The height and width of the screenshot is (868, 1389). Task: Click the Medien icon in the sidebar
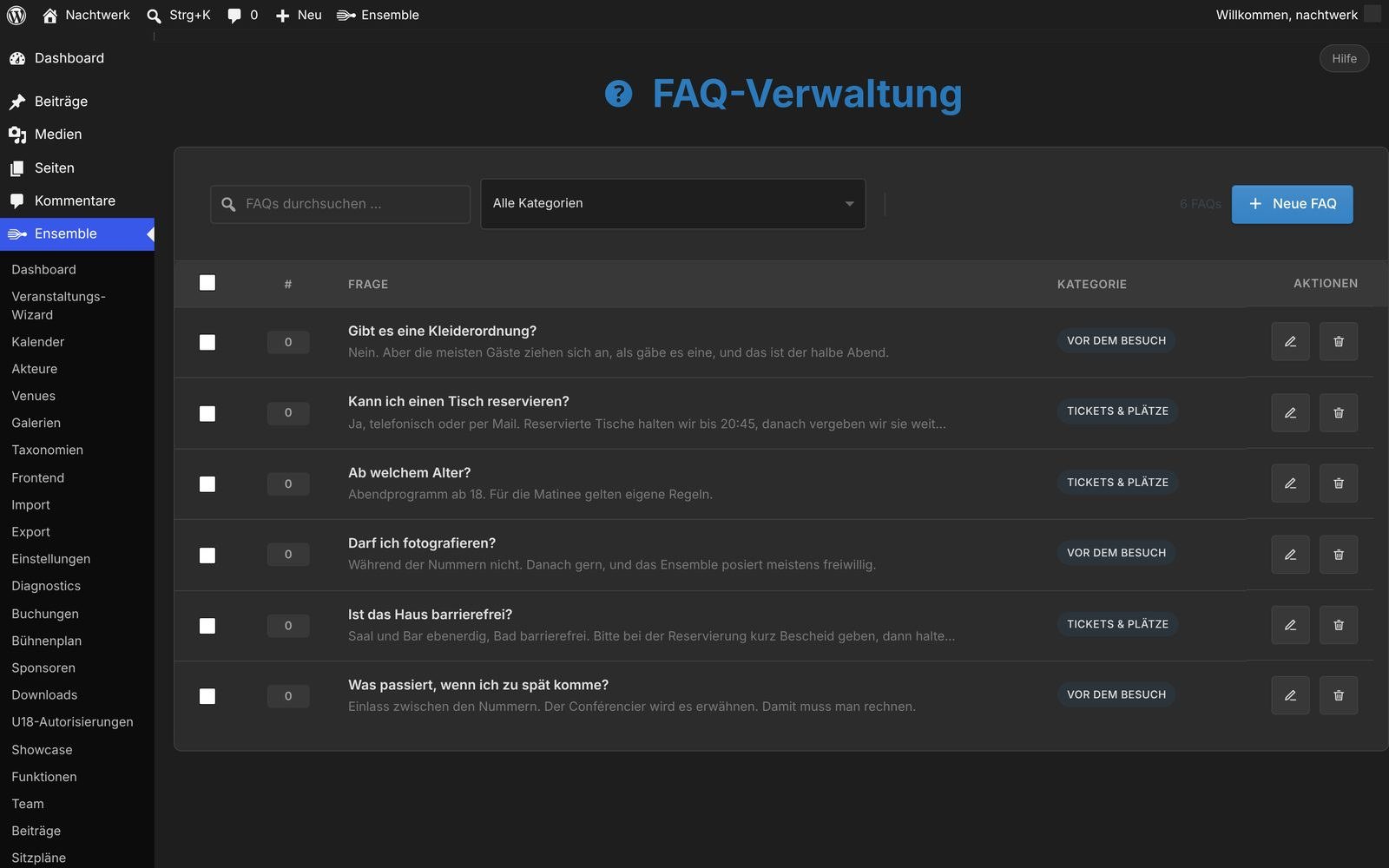(17, 135)
